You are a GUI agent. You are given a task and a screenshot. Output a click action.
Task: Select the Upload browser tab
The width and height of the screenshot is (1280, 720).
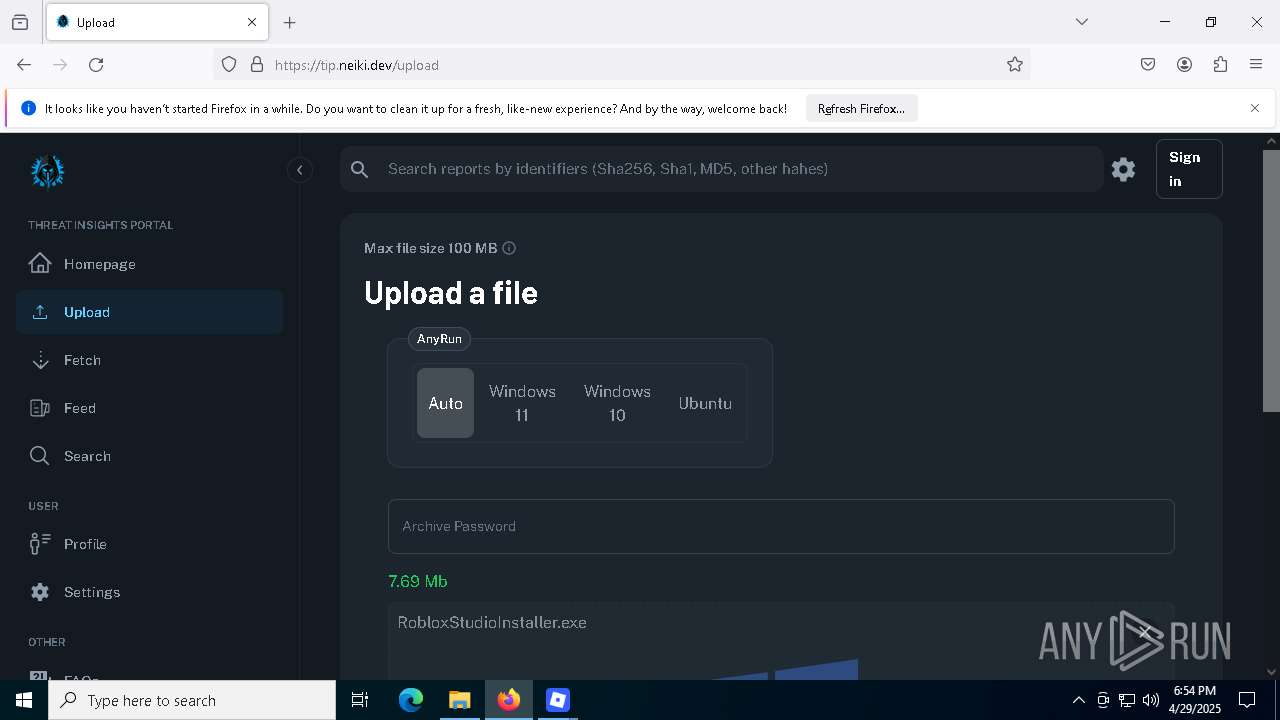coord(157,22)
